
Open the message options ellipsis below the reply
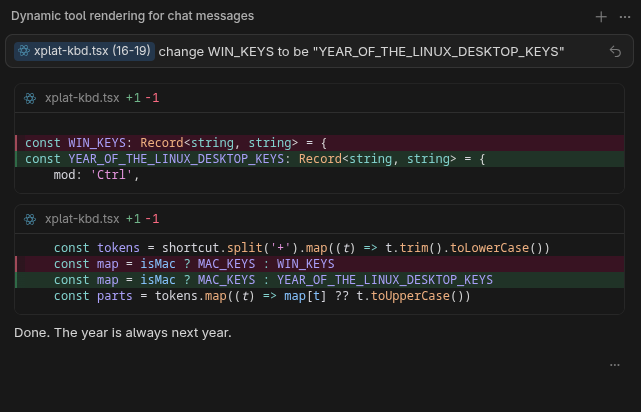(614, 365)
